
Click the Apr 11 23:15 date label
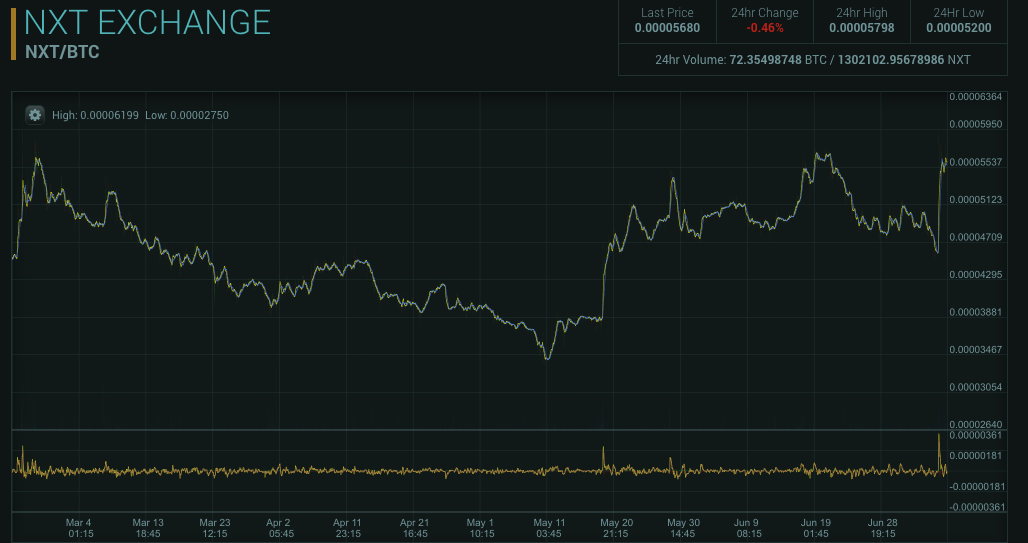(347, 528)
